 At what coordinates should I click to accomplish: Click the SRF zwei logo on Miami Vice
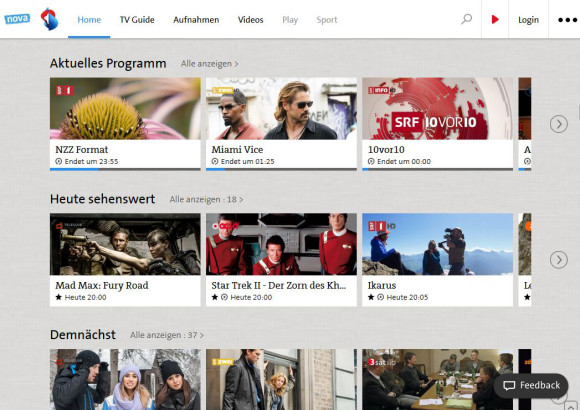[225, 90]
